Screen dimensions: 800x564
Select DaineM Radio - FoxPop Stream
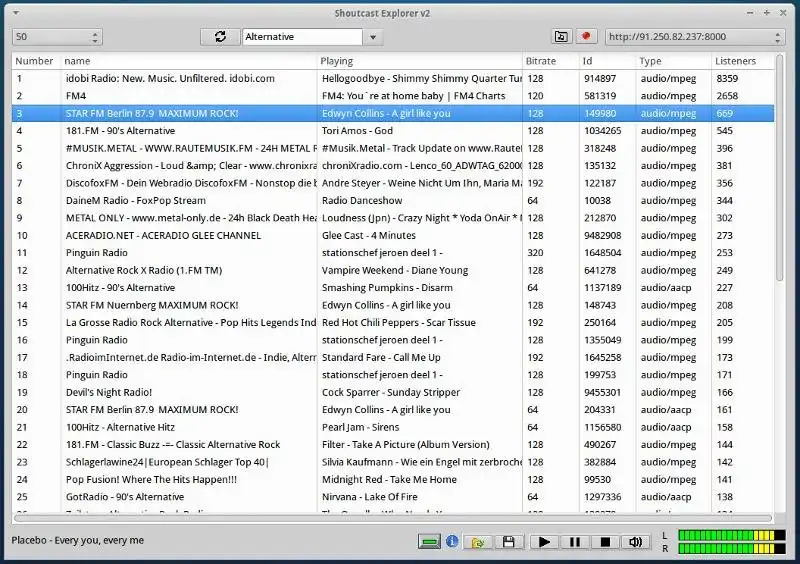[x=393, y=201]
